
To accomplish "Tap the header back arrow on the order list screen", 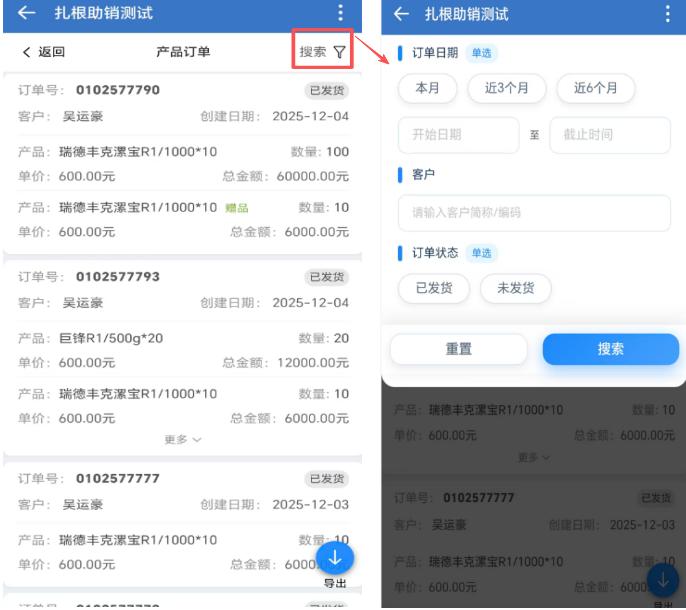I will point(27,13).
